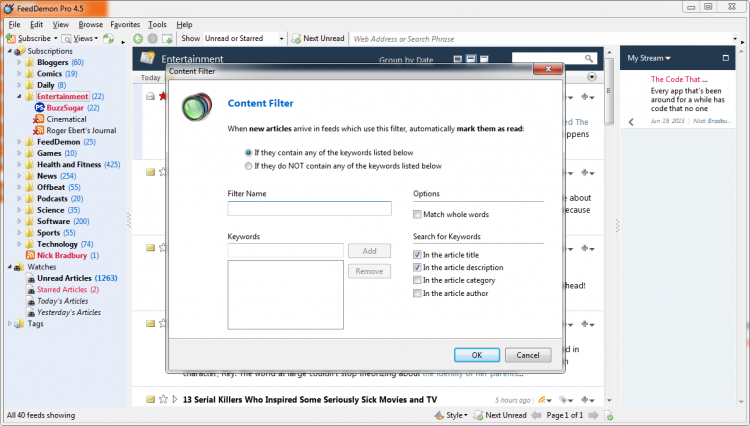This screenshot has height=426, width=750.
Task: Click Cancel in Content Filter dialog
Action: (528, 355)
